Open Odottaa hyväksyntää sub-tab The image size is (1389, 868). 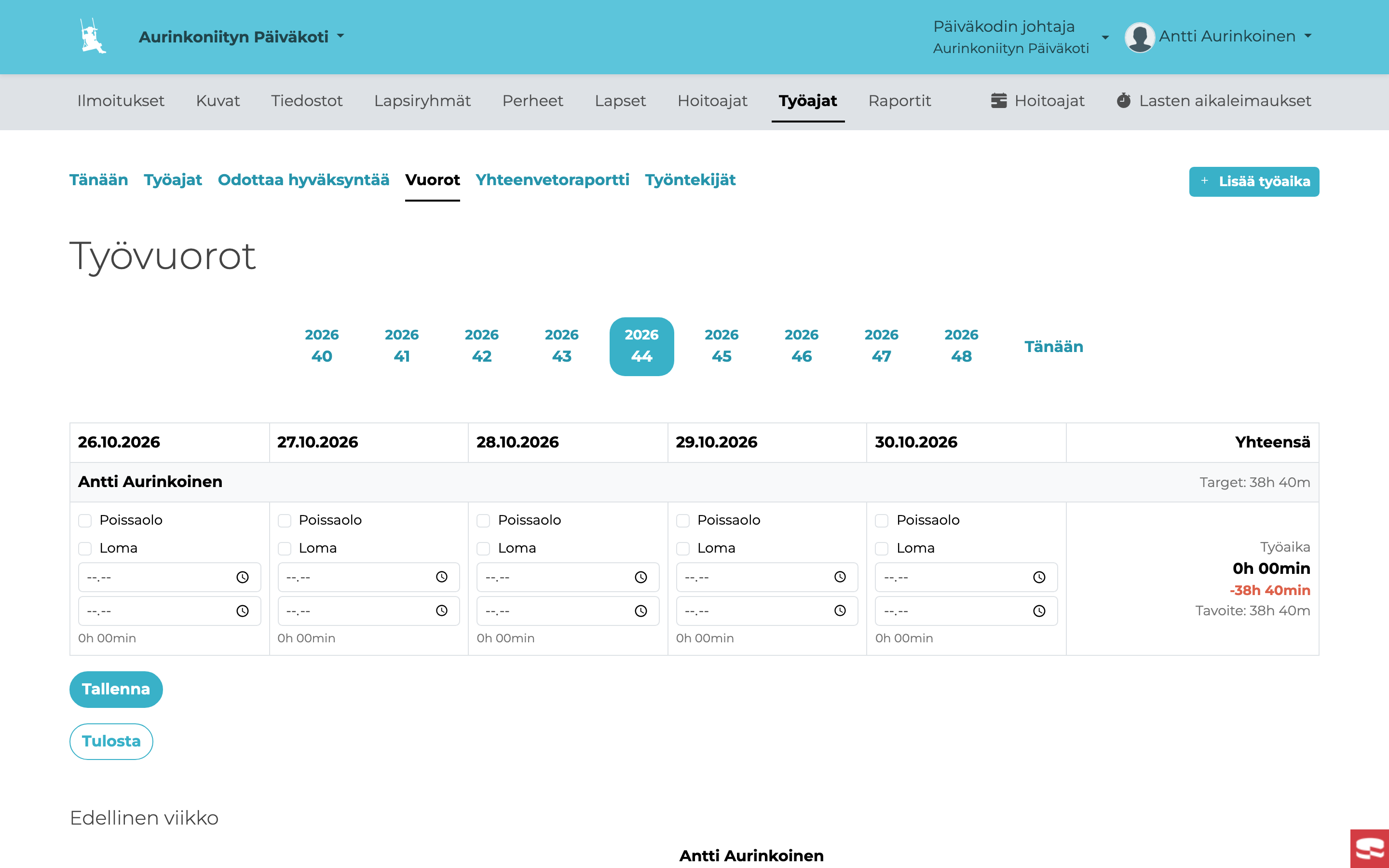304,180
